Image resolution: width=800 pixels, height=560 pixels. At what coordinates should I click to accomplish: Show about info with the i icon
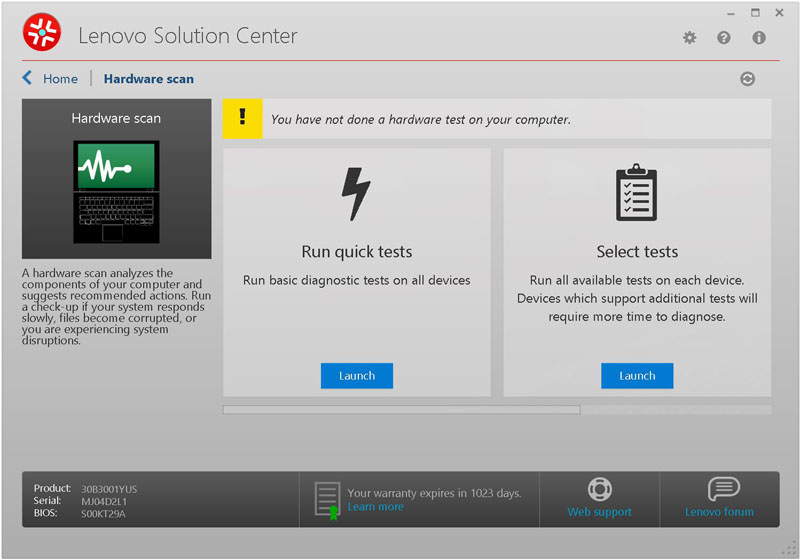coord(759,38)
